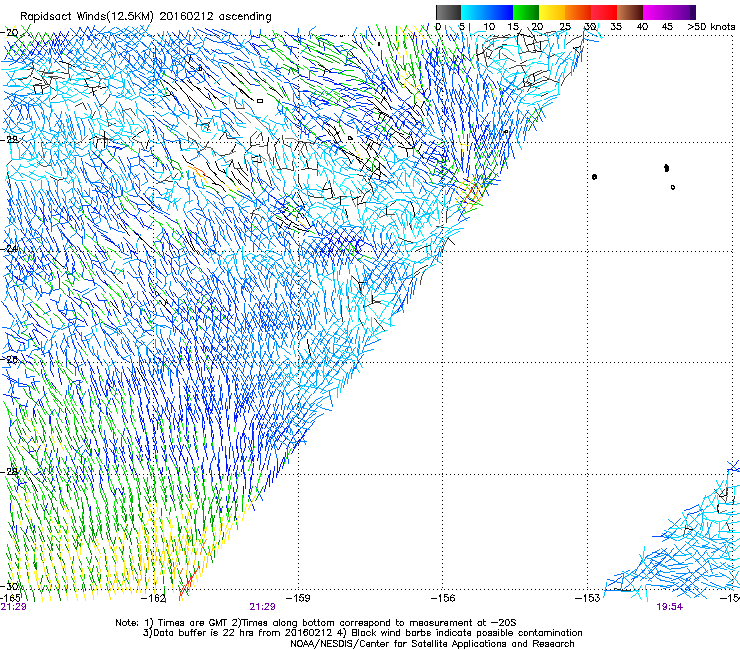Select the orange 25-30 knots legend swatch
The height and width of the screenshot is (650, 740).
pos(578,12)
